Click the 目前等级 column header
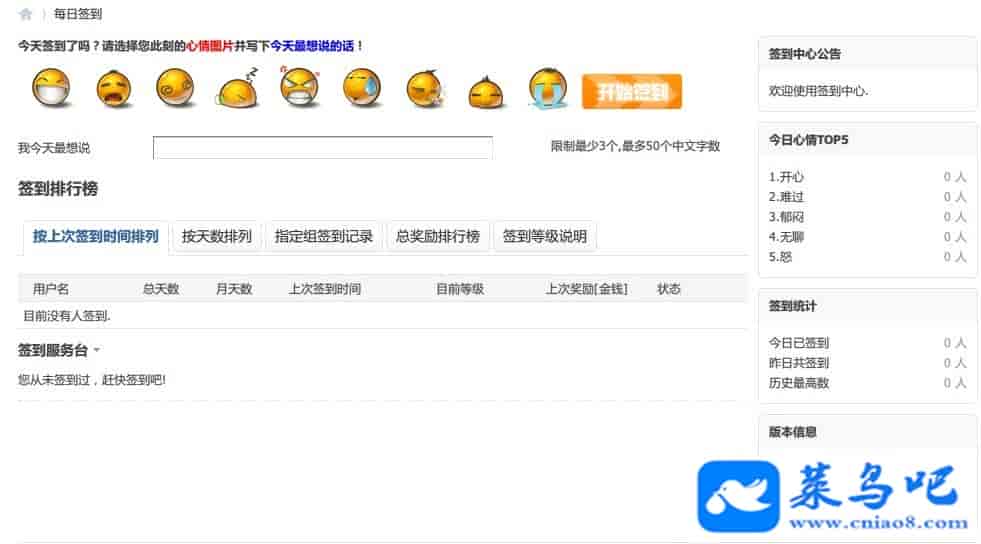 coord(460,289)
